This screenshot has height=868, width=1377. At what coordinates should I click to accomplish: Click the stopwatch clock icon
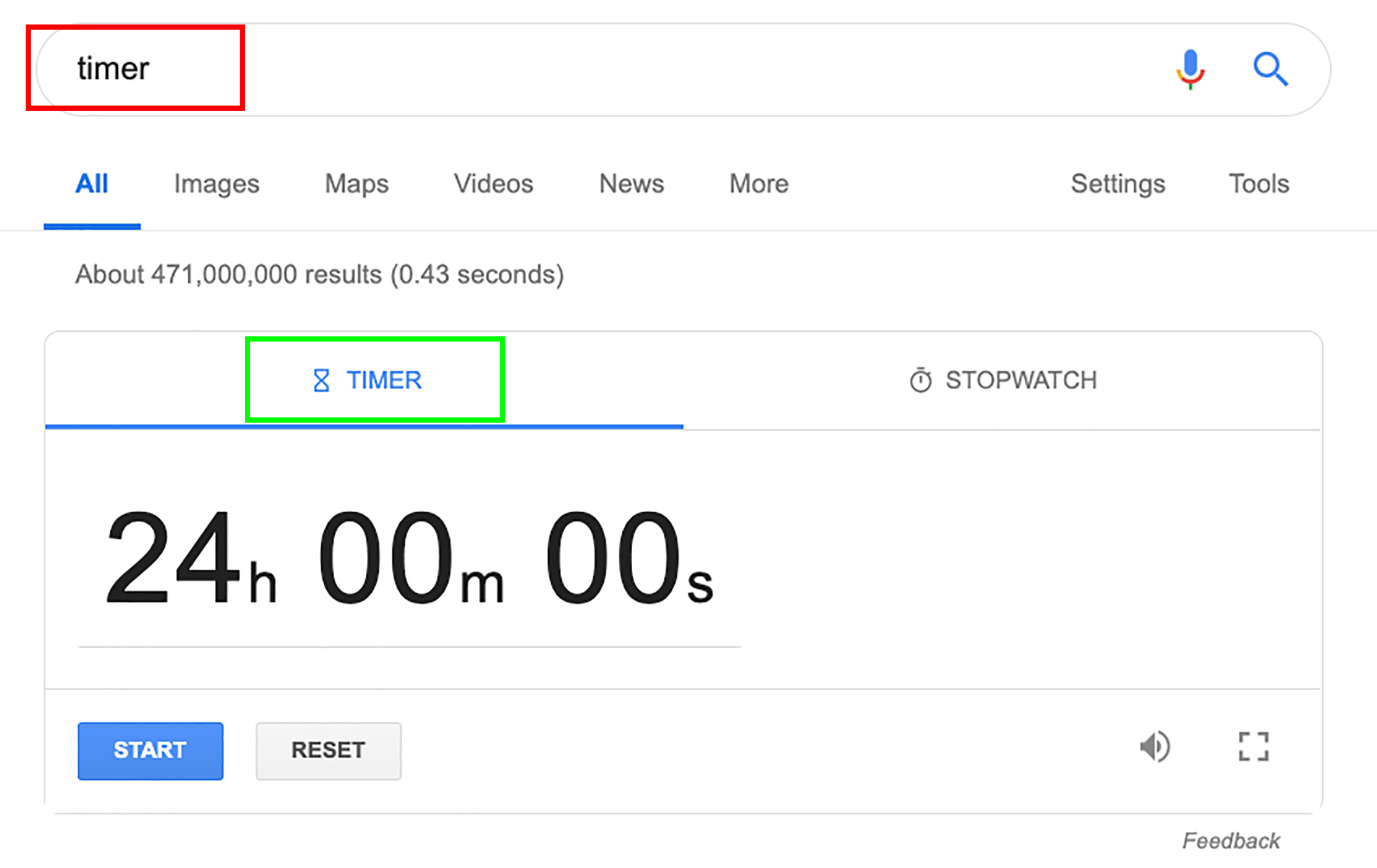[x=920, y=380]
